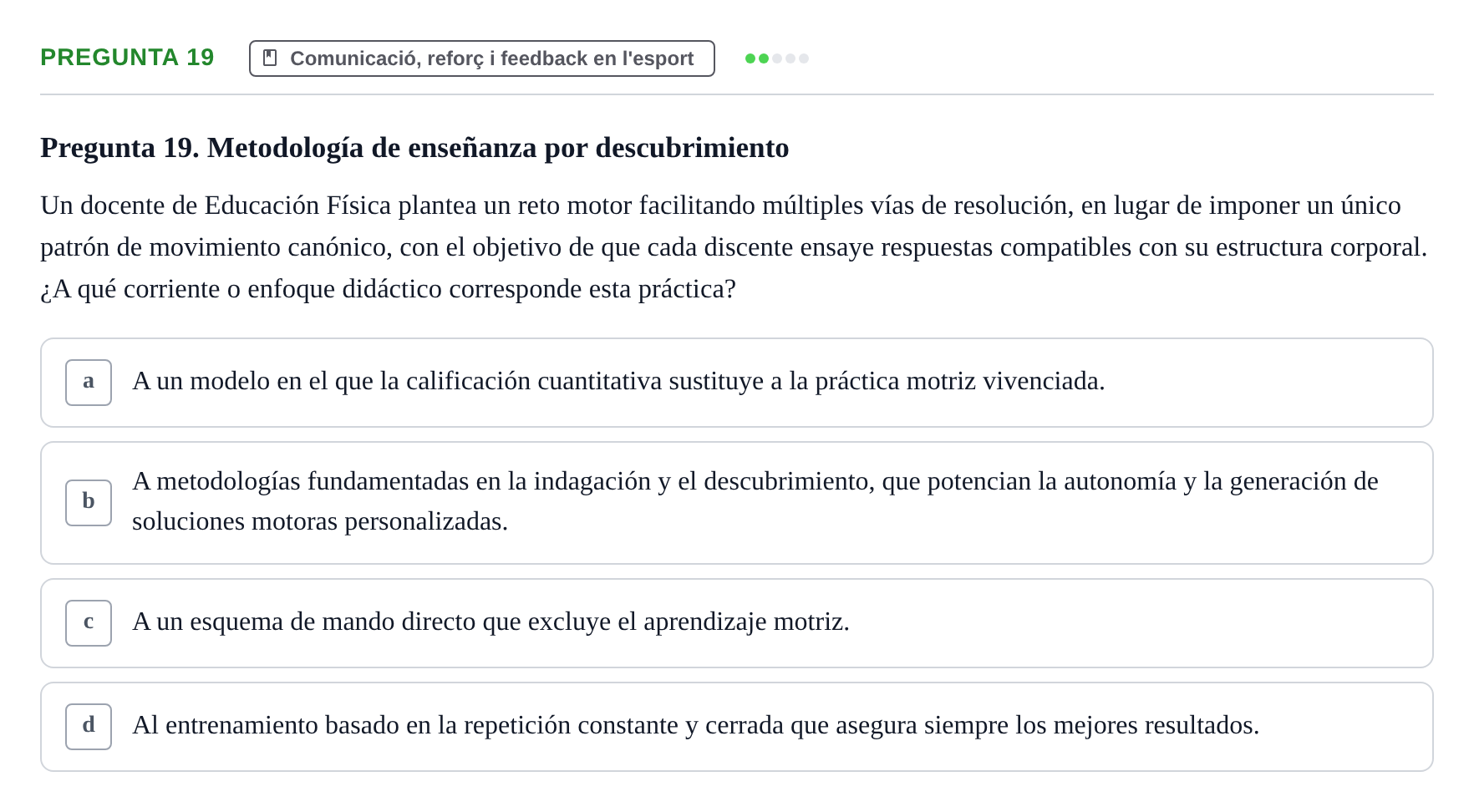Open the Comunicació, reforç i feedback topic tag

tap(482, 58)
